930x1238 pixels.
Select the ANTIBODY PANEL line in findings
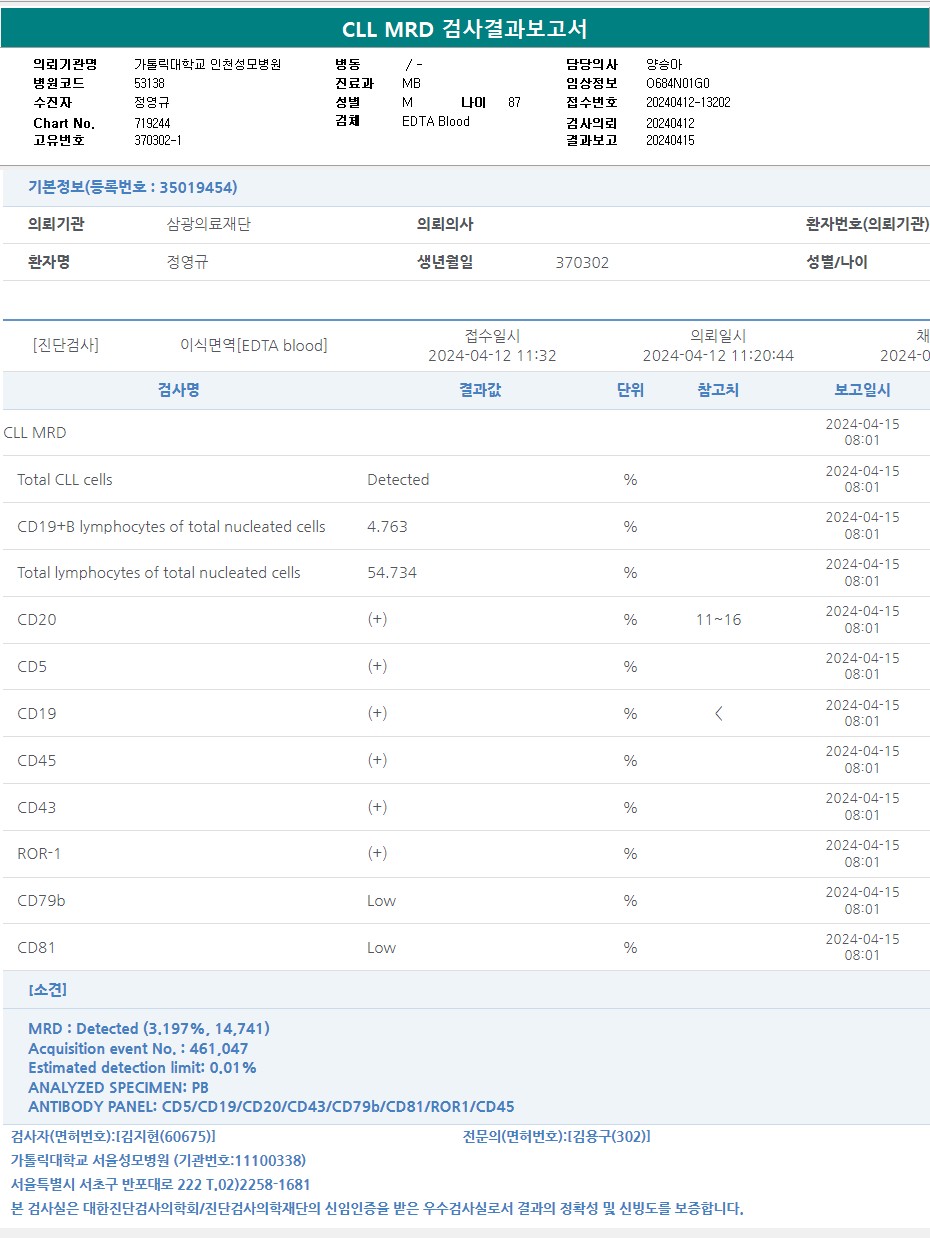coord(271,1106)
